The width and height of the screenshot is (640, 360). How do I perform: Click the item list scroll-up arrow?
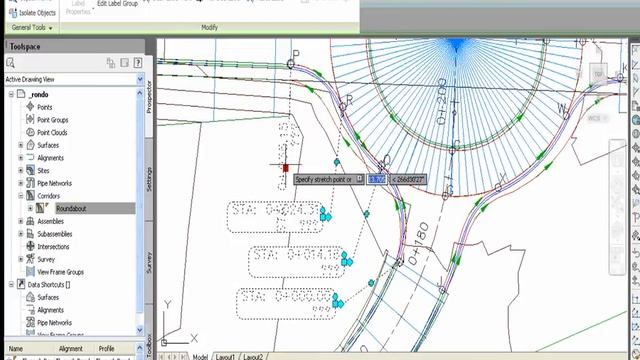coord(140,348)
